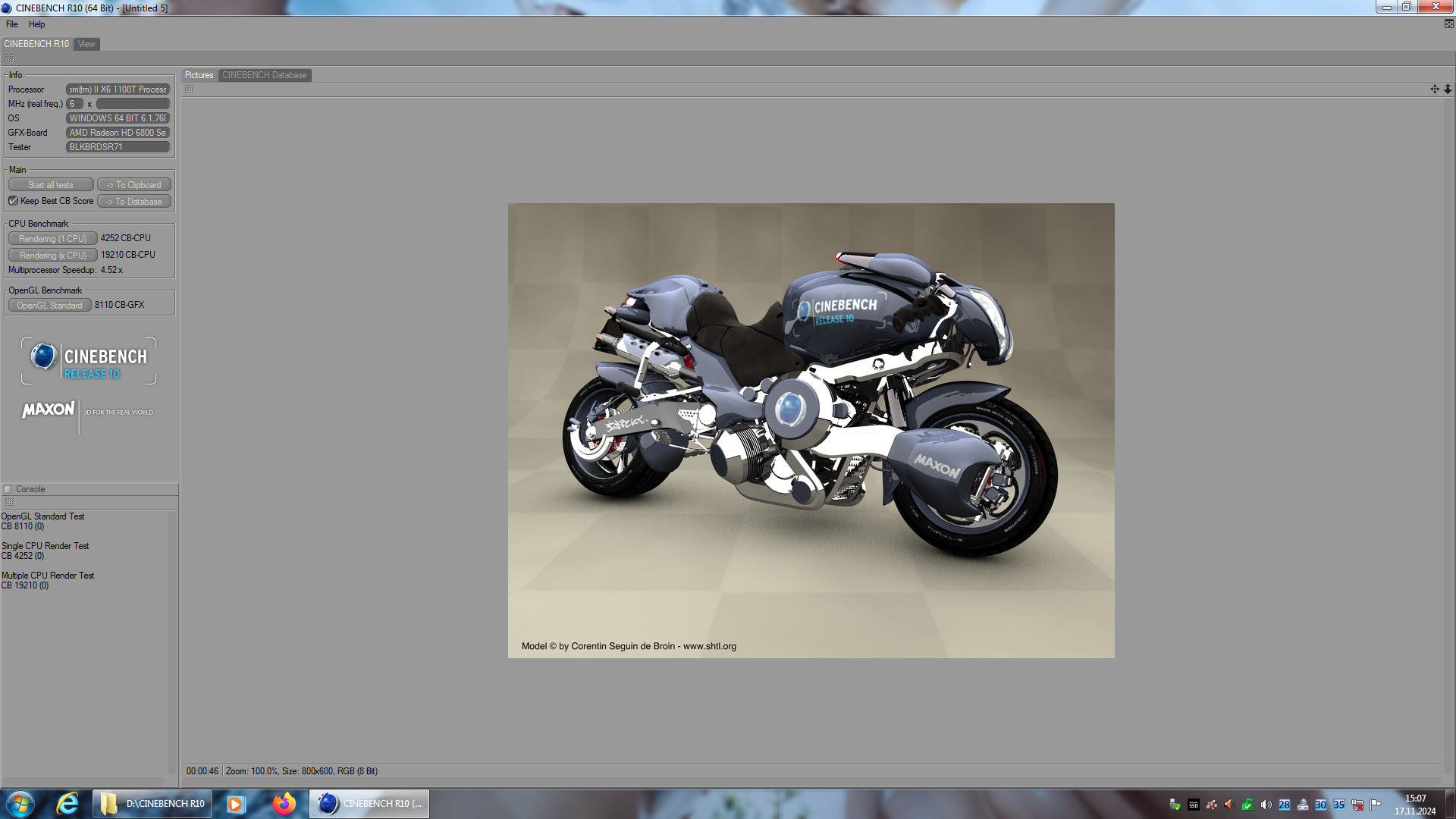The width and height of the screenshot is (1456, 819).
Task: Click the move/pan picture icon
Action: [x=1434, y=89]
